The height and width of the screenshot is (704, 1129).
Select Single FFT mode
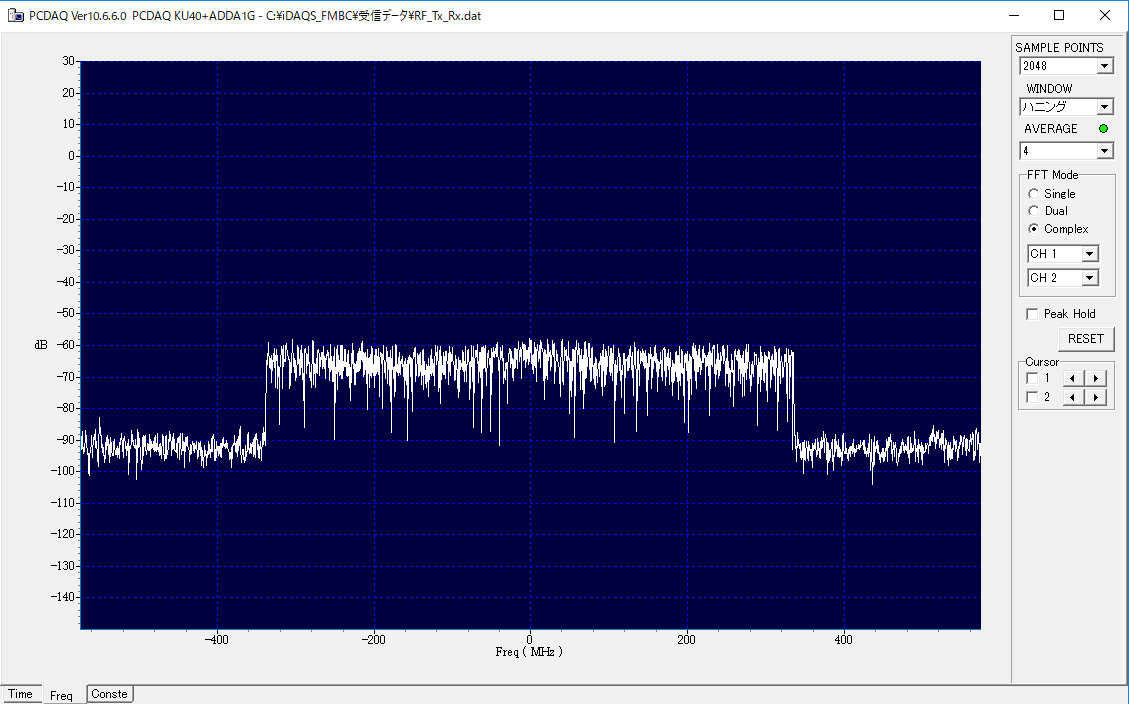click(x=1052, y=194)
